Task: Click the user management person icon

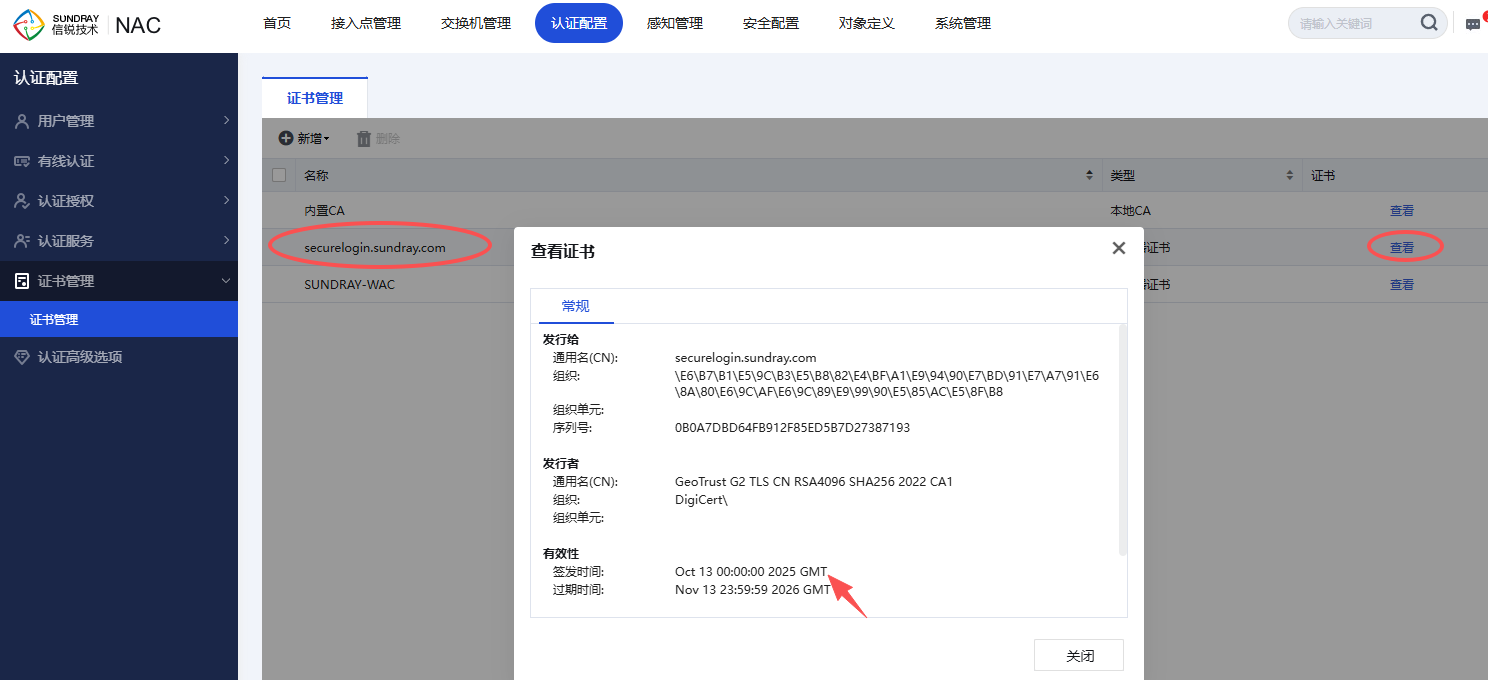Action: point(22,121)
